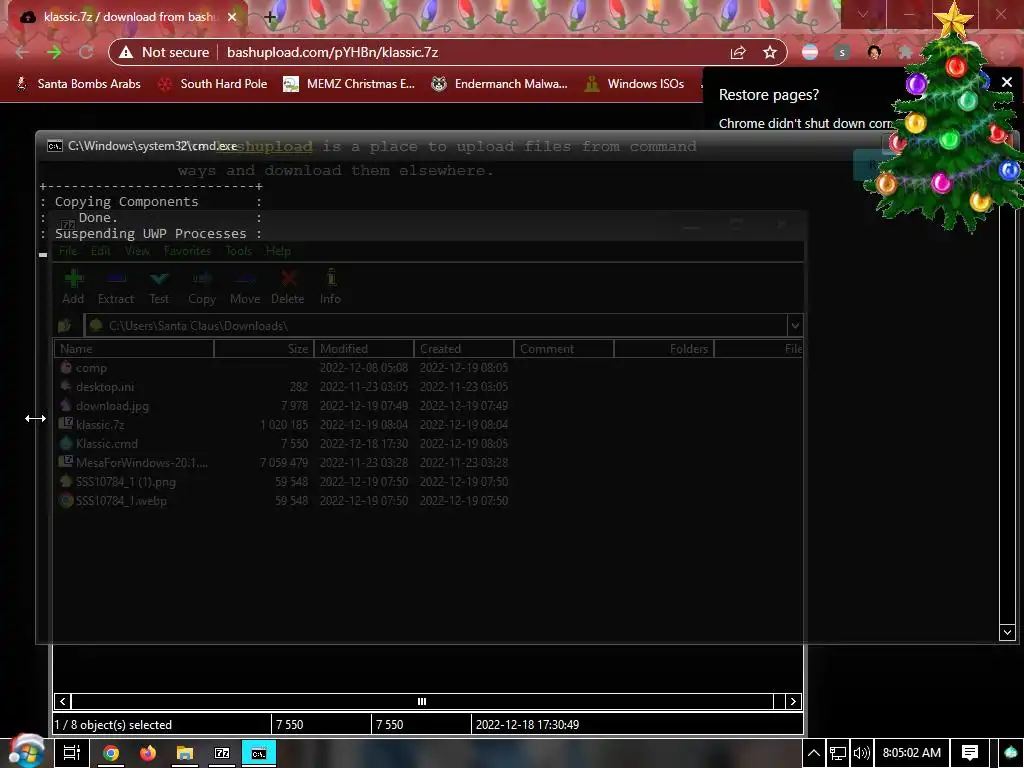Click the Move toolbar icon in 7-Zip
The image size is (1024, 768).
point(245,279)
